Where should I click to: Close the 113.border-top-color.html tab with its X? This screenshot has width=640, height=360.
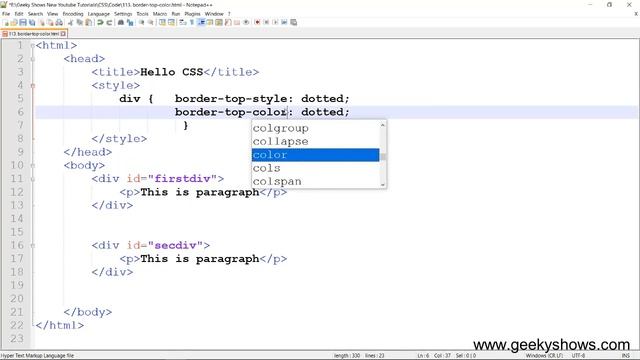[x=63, y=34]
